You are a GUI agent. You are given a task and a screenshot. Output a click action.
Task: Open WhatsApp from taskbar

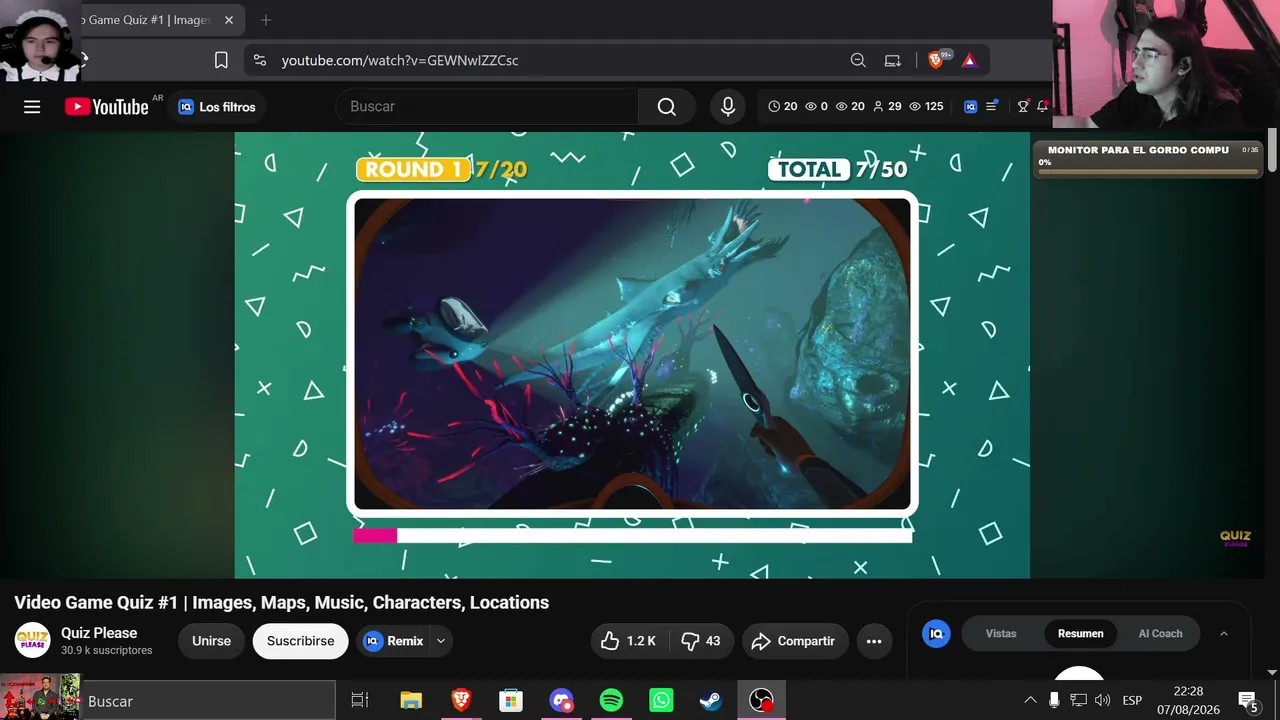[x=661, y=701]
